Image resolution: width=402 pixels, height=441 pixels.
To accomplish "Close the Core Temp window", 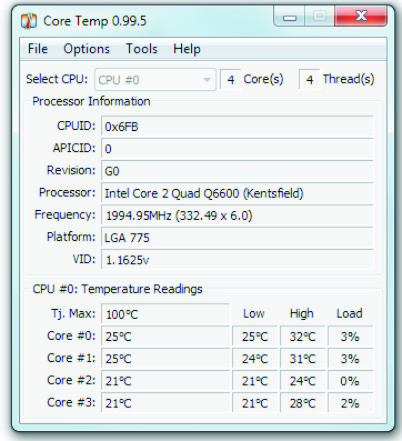I will (361, 16).
